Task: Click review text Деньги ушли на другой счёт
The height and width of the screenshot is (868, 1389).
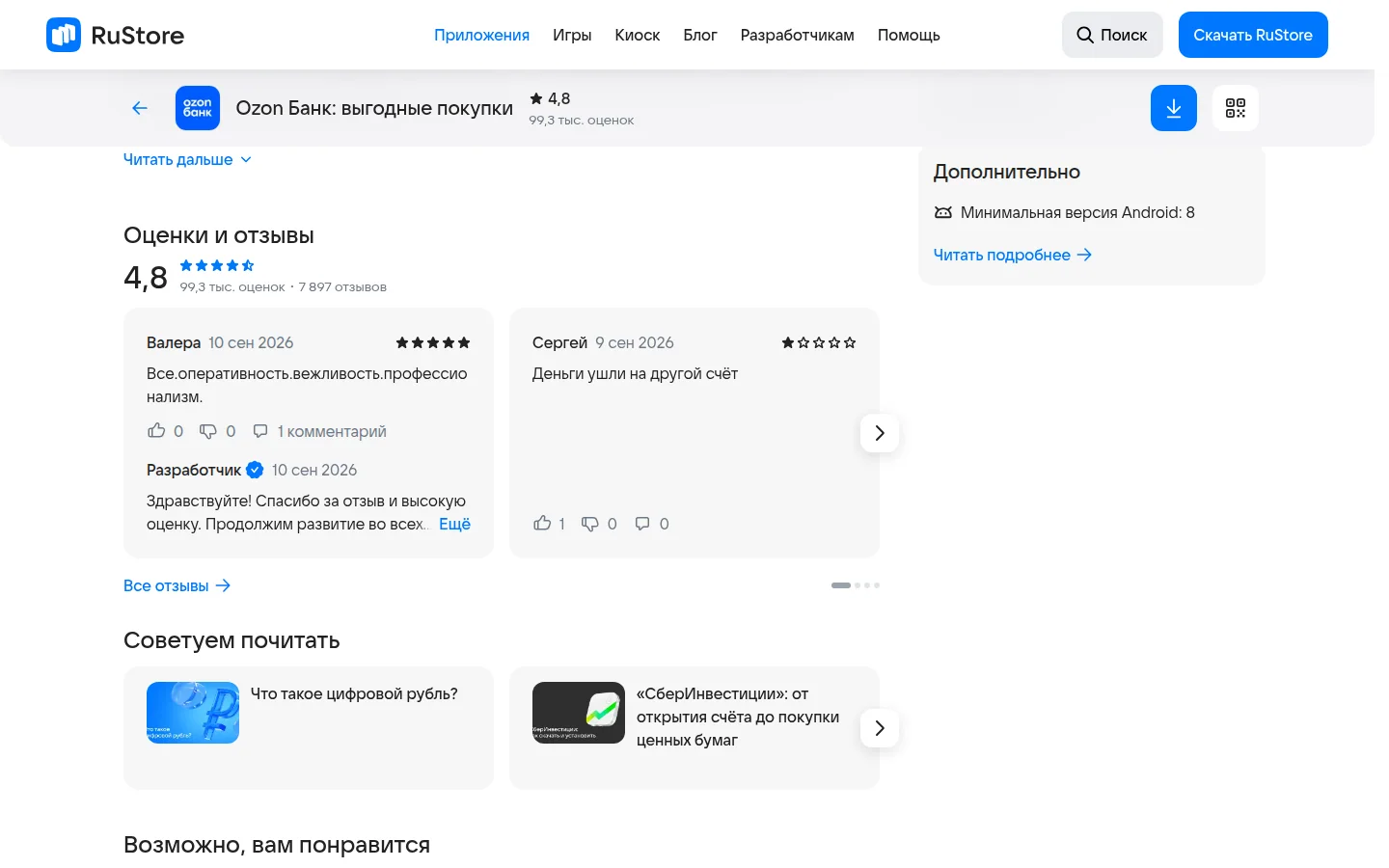Action: click(x=635, y=373)
